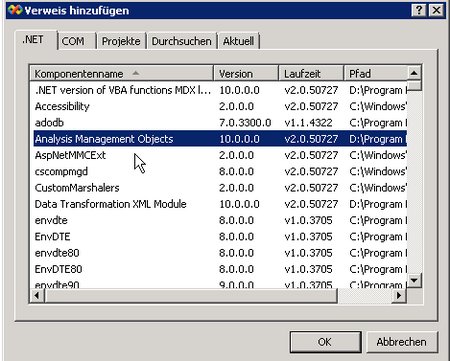This screenshot has height=361, width=450.
Task: Click the sort arrow in Komponentenname header
Action: click(136, 73)
